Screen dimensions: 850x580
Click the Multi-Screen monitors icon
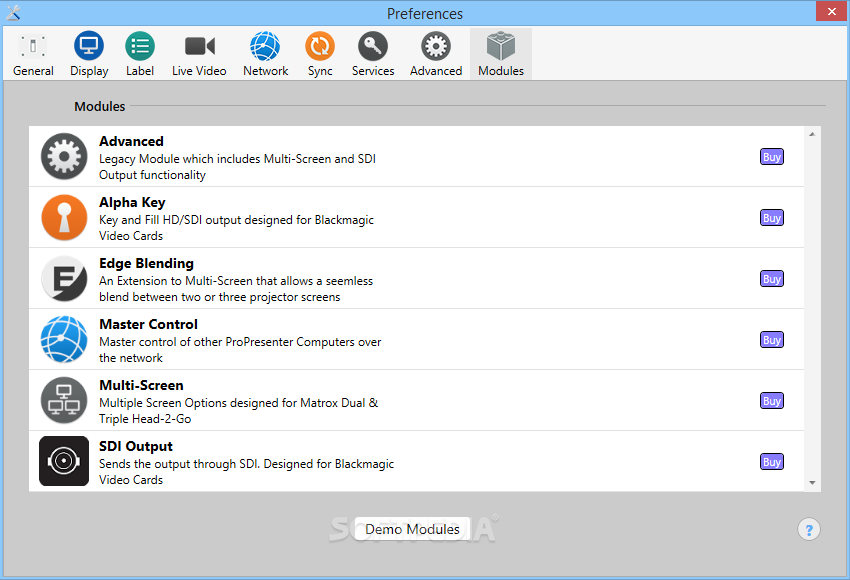[64, 401]
